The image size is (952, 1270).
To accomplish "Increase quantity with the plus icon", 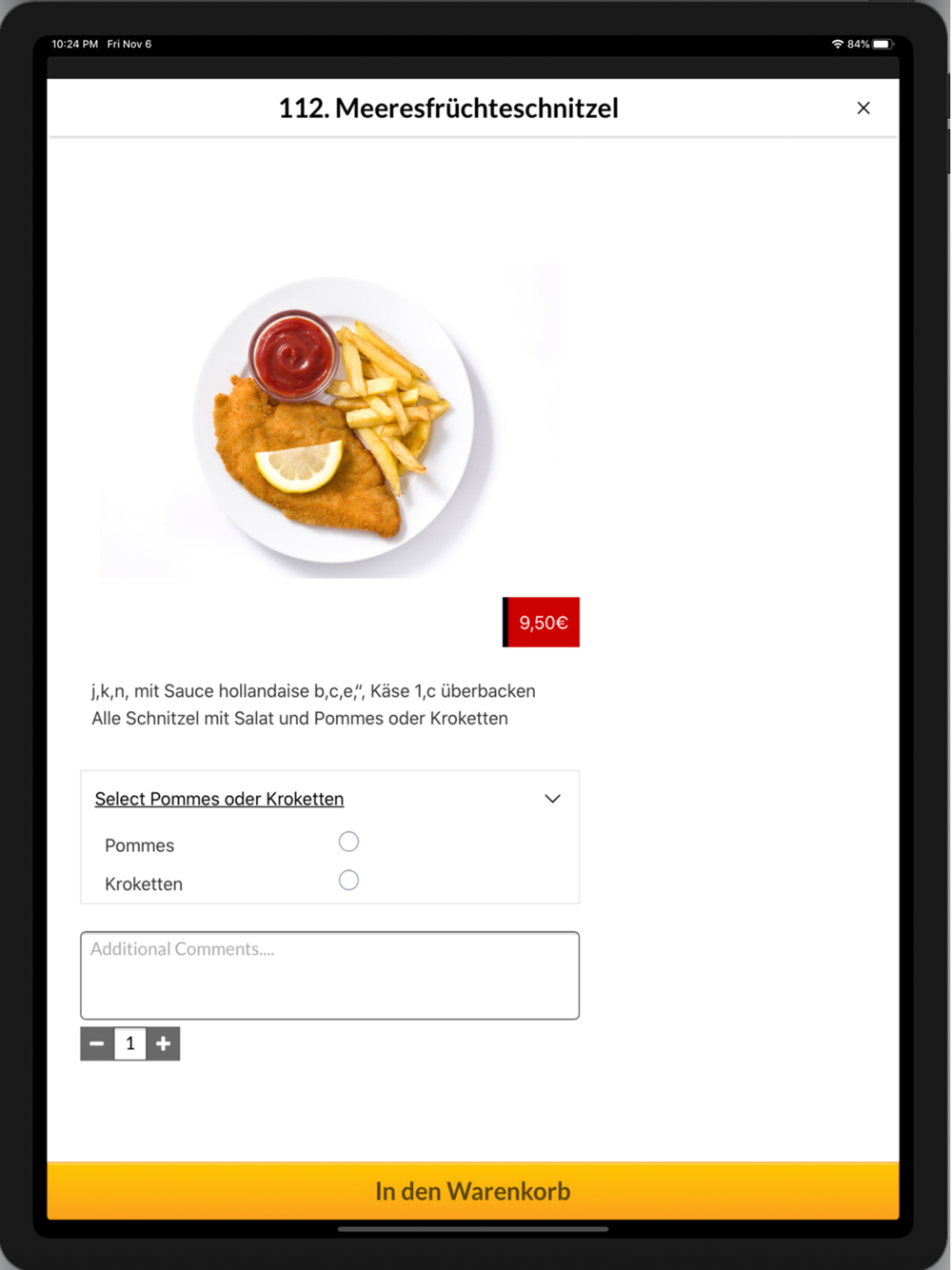I will (164, 1043).
